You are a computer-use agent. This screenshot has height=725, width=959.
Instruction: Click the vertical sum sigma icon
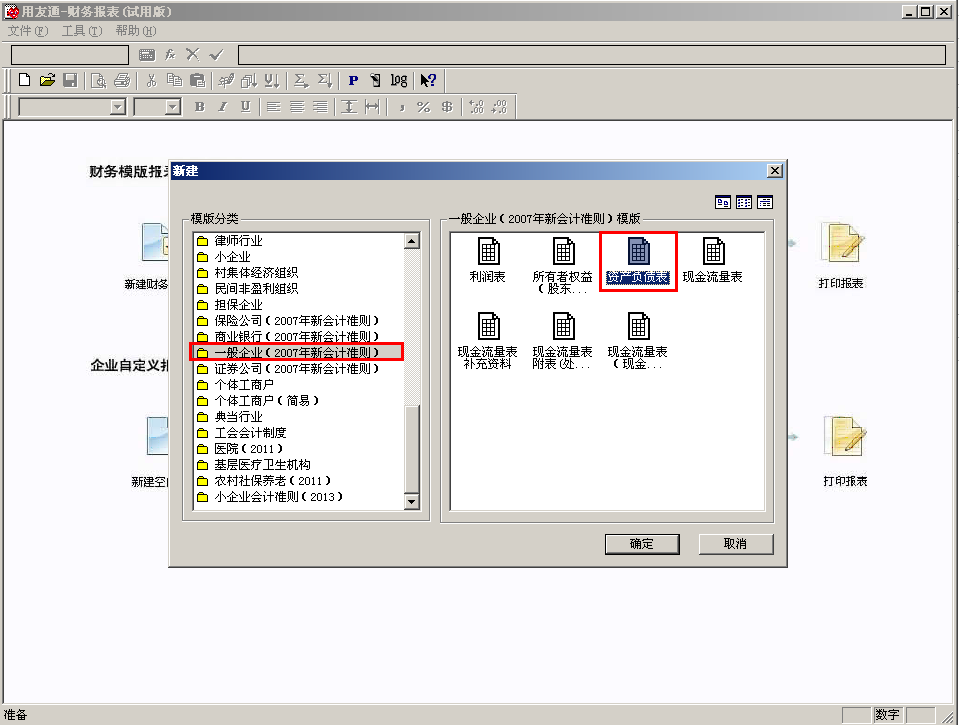pyautogui.click(x=324, y=80)
